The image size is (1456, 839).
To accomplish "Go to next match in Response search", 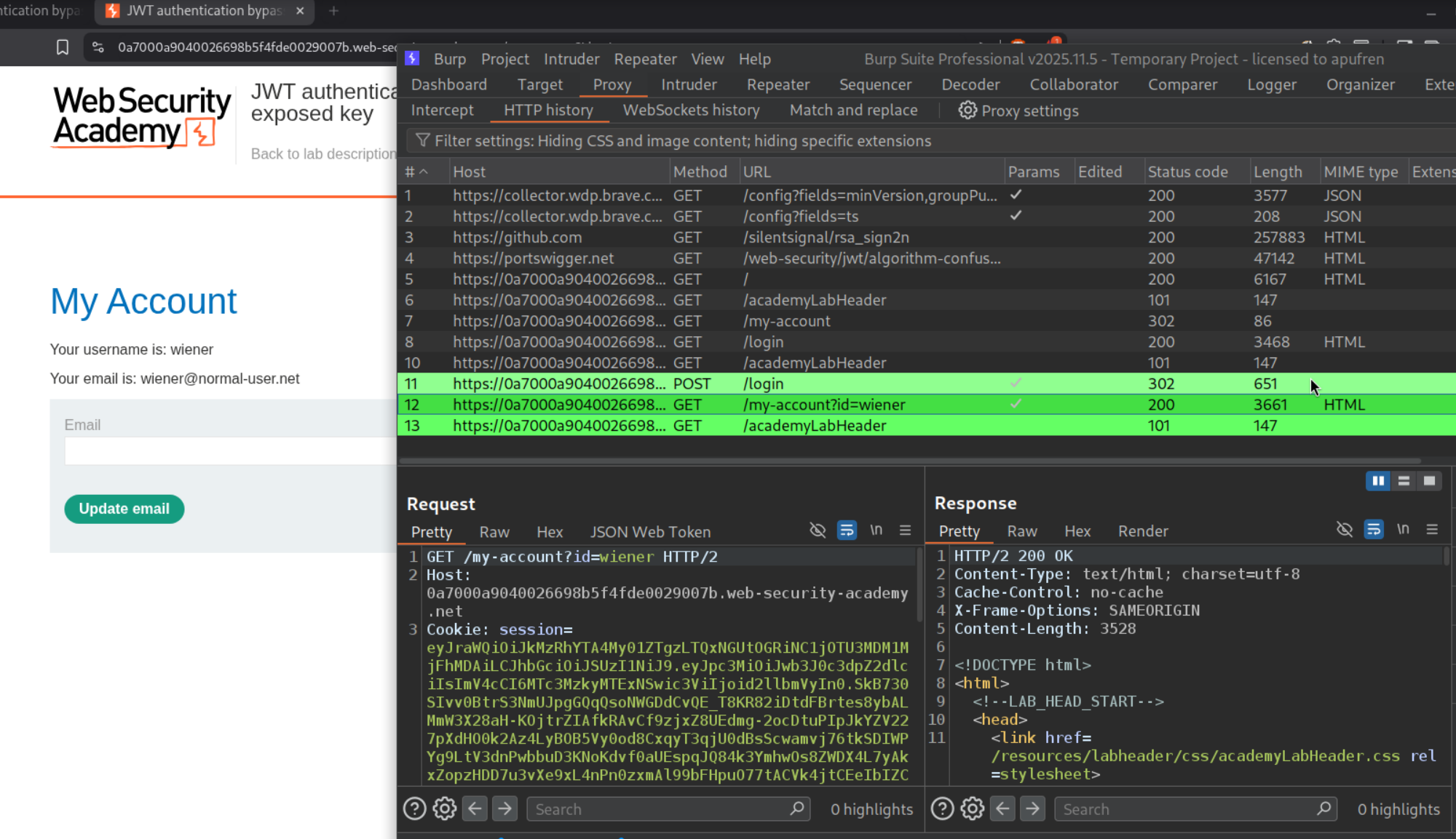I will (1032, 808).
